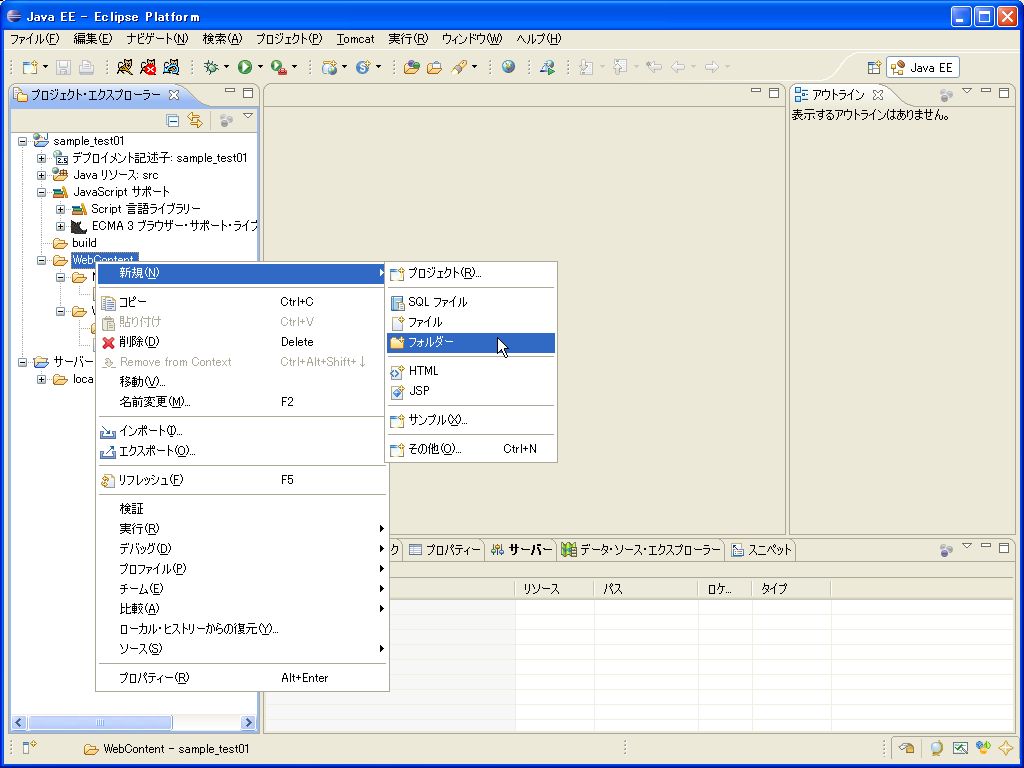Open the Tomcat menu in menu bar

(x=355, y=39)
